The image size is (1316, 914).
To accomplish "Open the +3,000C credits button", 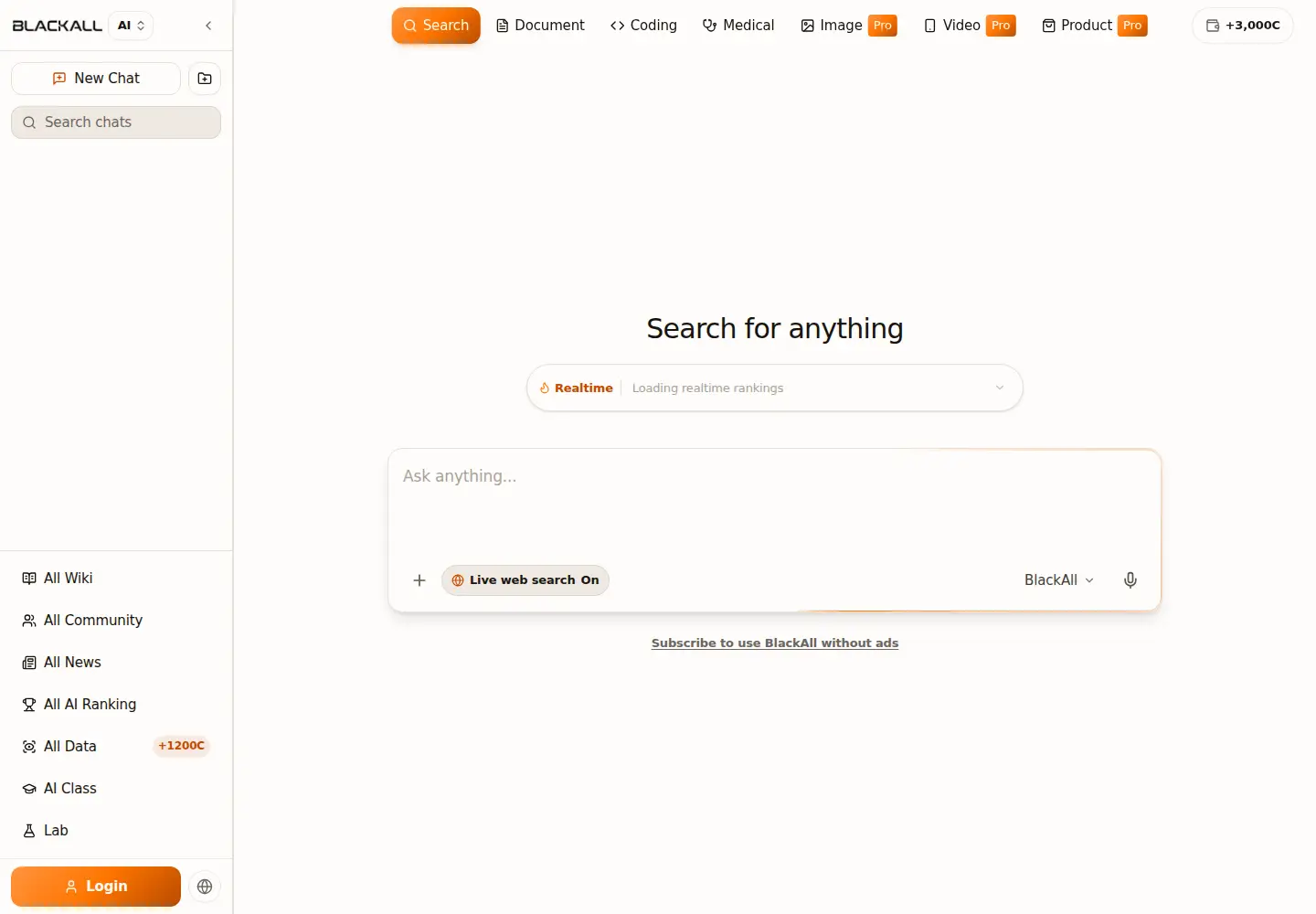I will point(1243,26).
